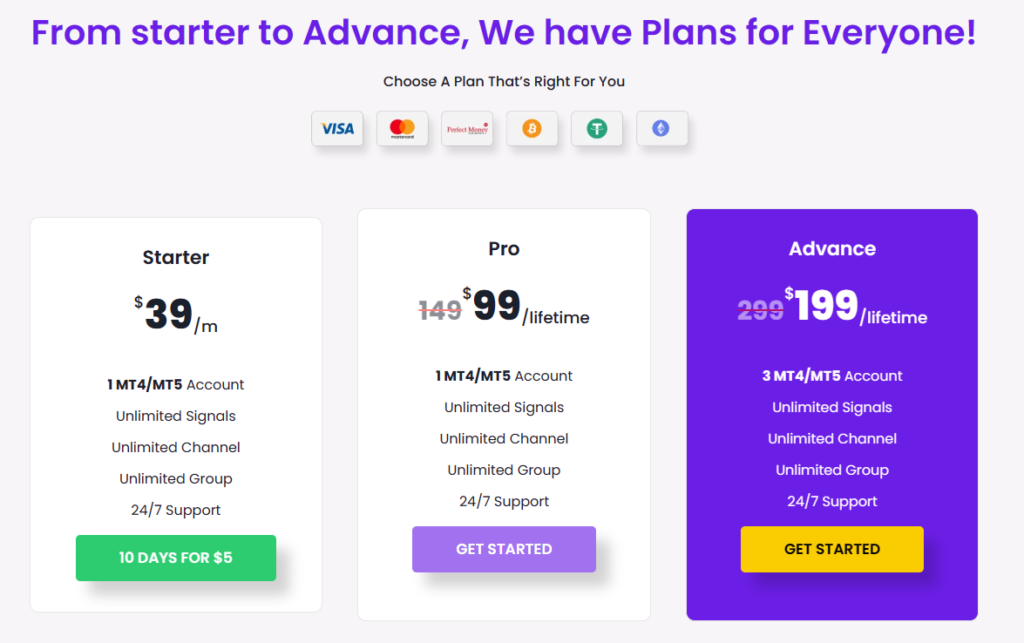This screenshot has height=643, width=1024.
Task: Click the $39/m Starter price
Action: tap(176, 315)
